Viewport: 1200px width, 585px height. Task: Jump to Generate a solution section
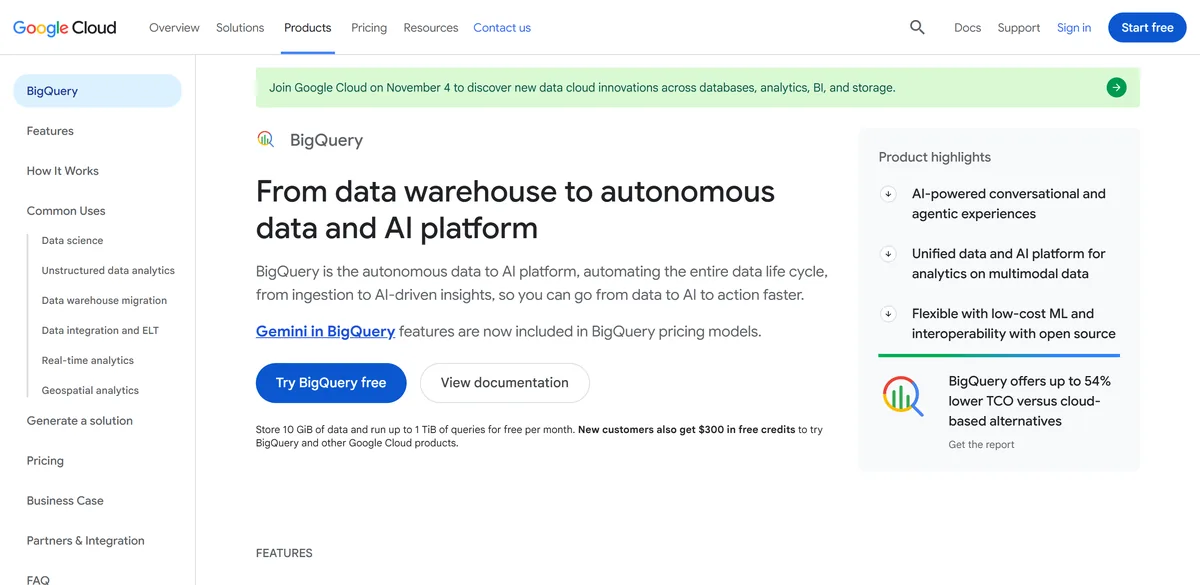coord(80,421)
